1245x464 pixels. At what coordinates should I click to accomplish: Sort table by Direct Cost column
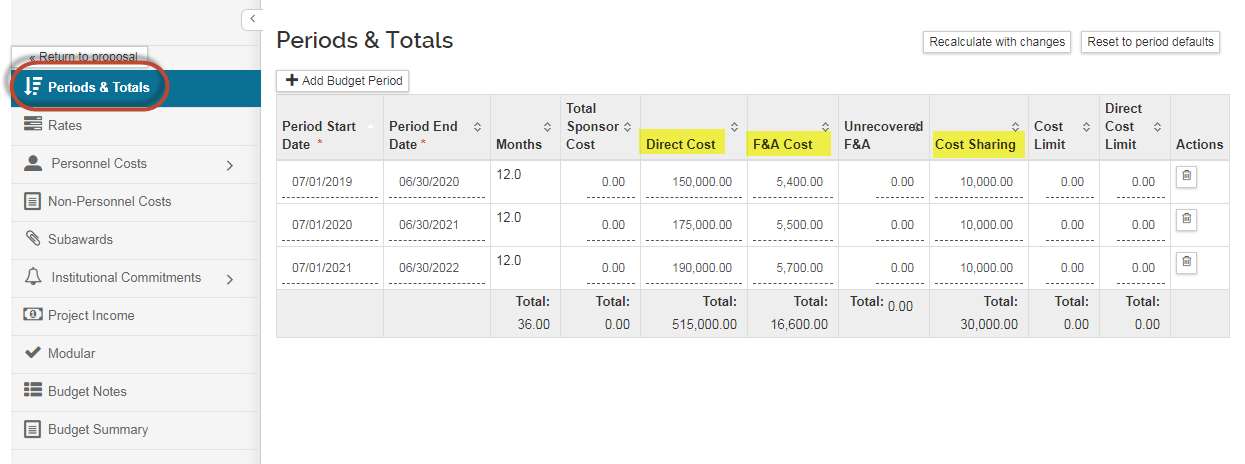coord(735,127)
